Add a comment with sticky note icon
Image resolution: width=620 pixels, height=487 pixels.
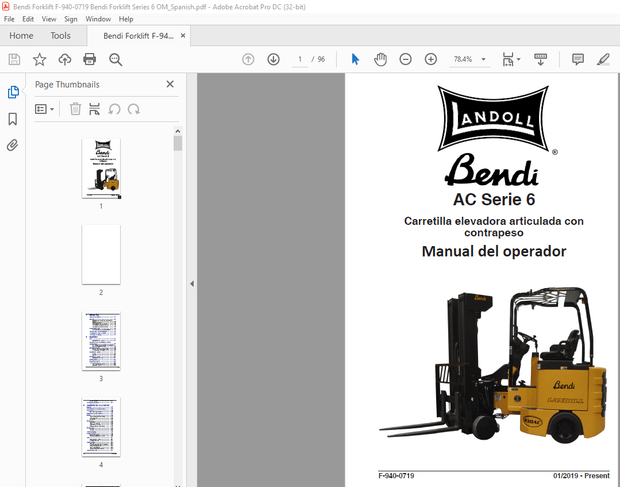click(578, 59)
